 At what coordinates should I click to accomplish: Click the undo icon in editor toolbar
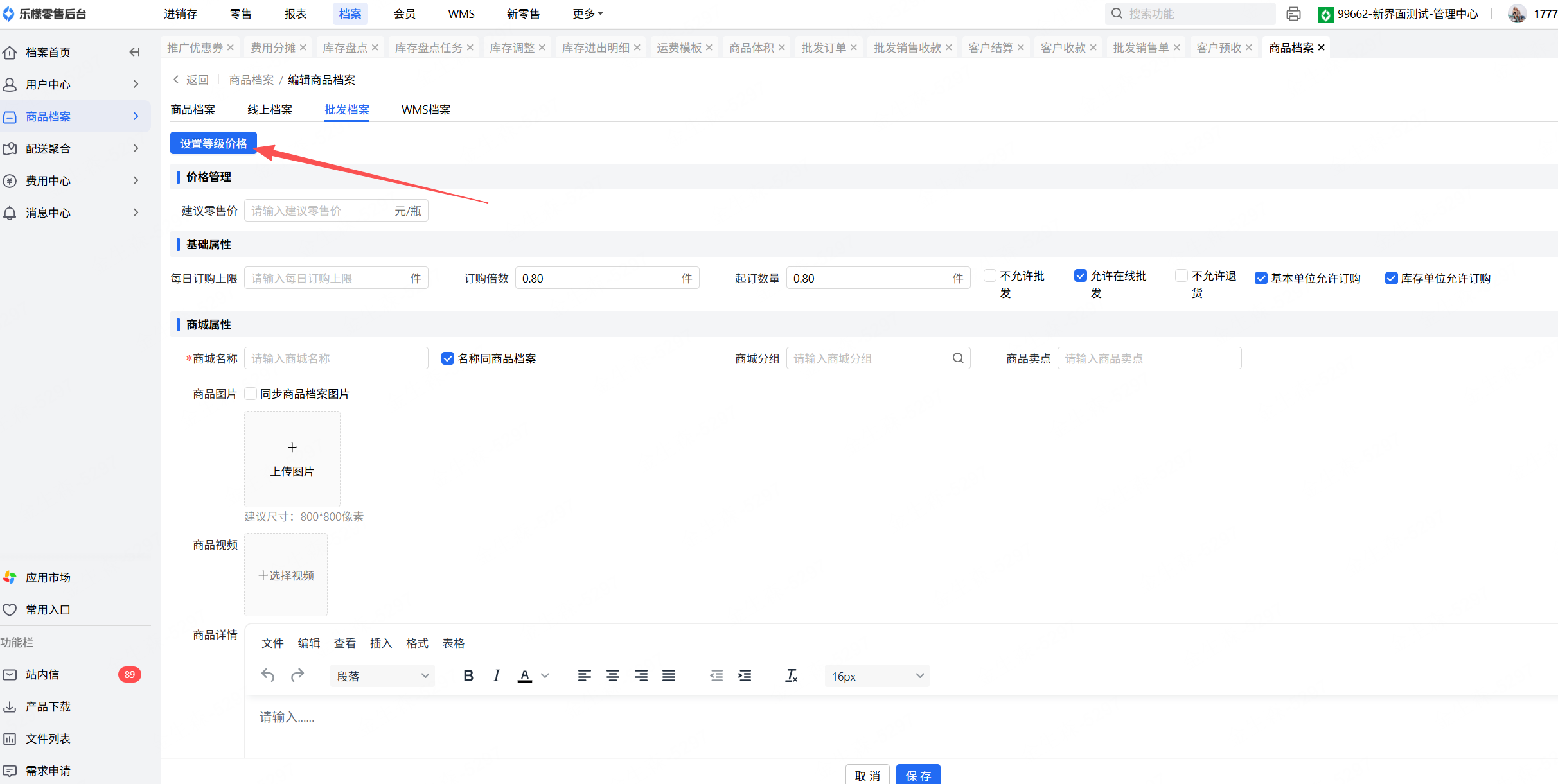268,675
